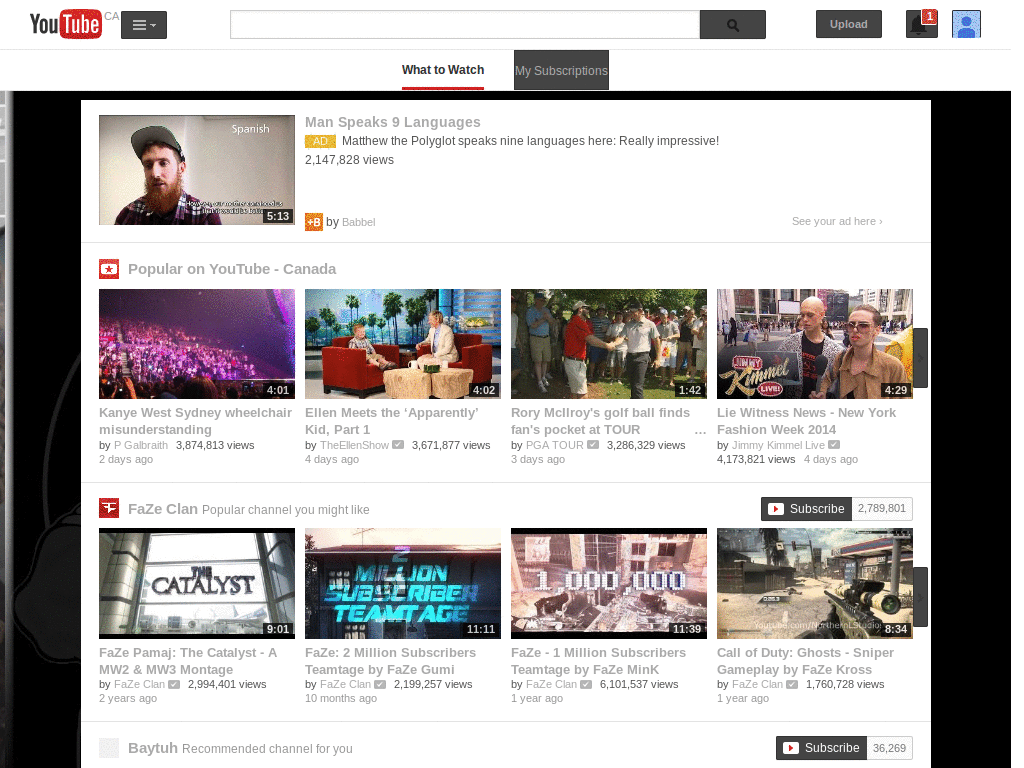Focus the search input field

pyautogui.click(x=465, y=25)
